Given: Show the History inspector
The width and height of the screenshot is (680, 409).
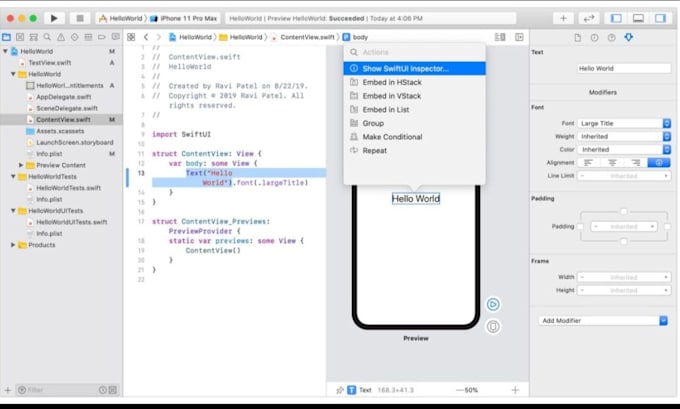Looking at the screenshot, I should click(x=594, y=38).
